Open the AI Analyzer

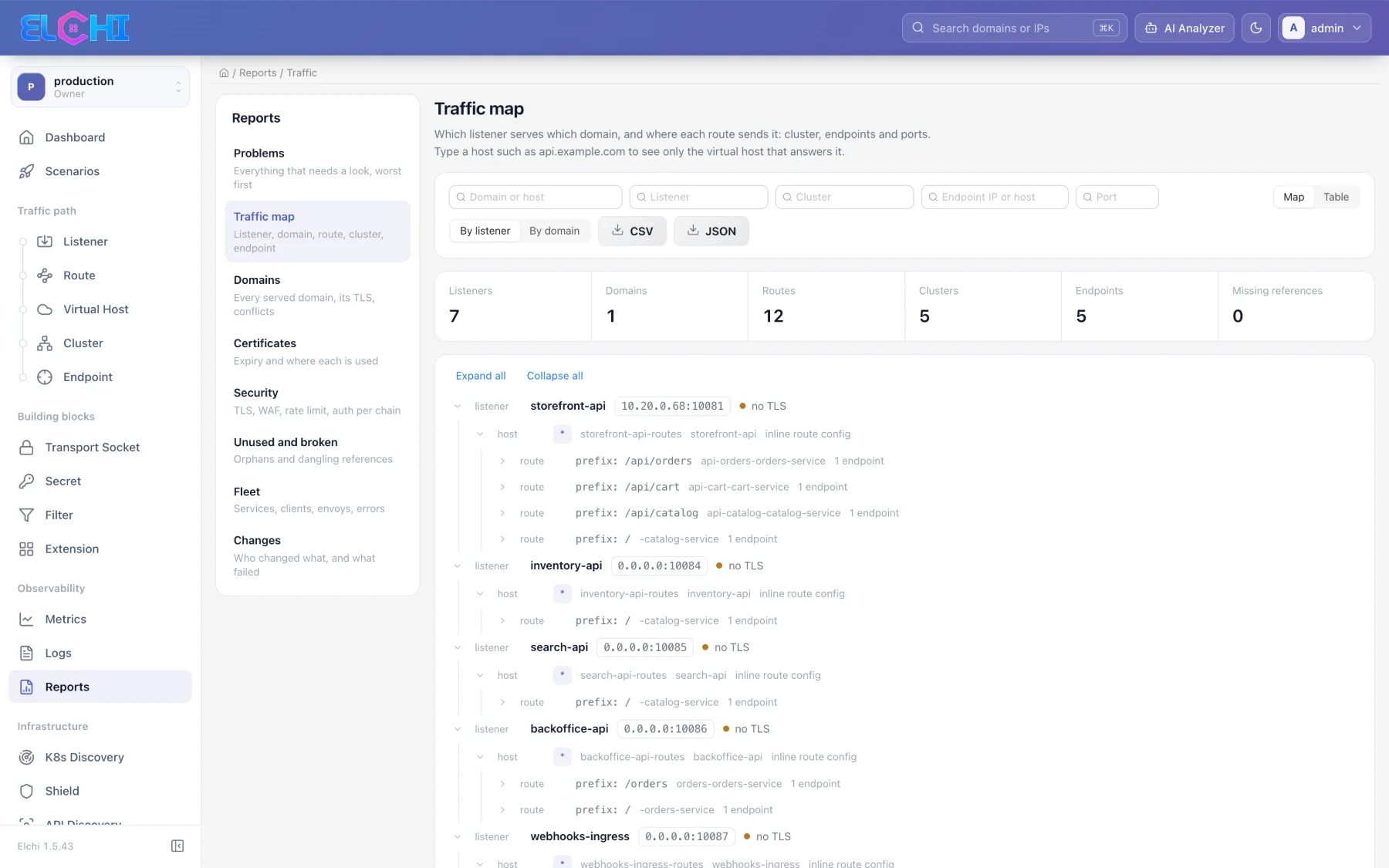[x=1185, y=28]
